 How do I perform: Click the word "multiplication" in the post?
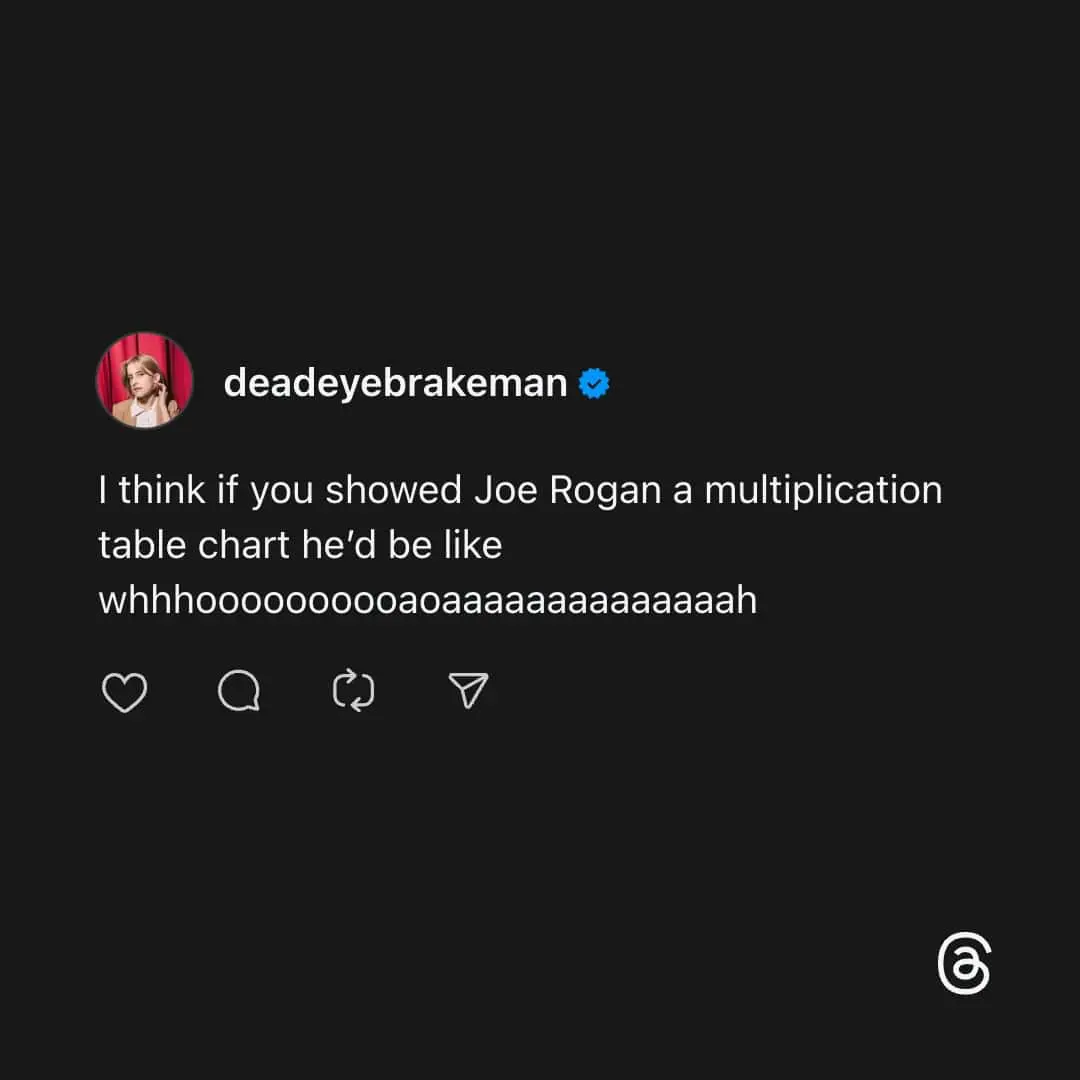[823, 492]
